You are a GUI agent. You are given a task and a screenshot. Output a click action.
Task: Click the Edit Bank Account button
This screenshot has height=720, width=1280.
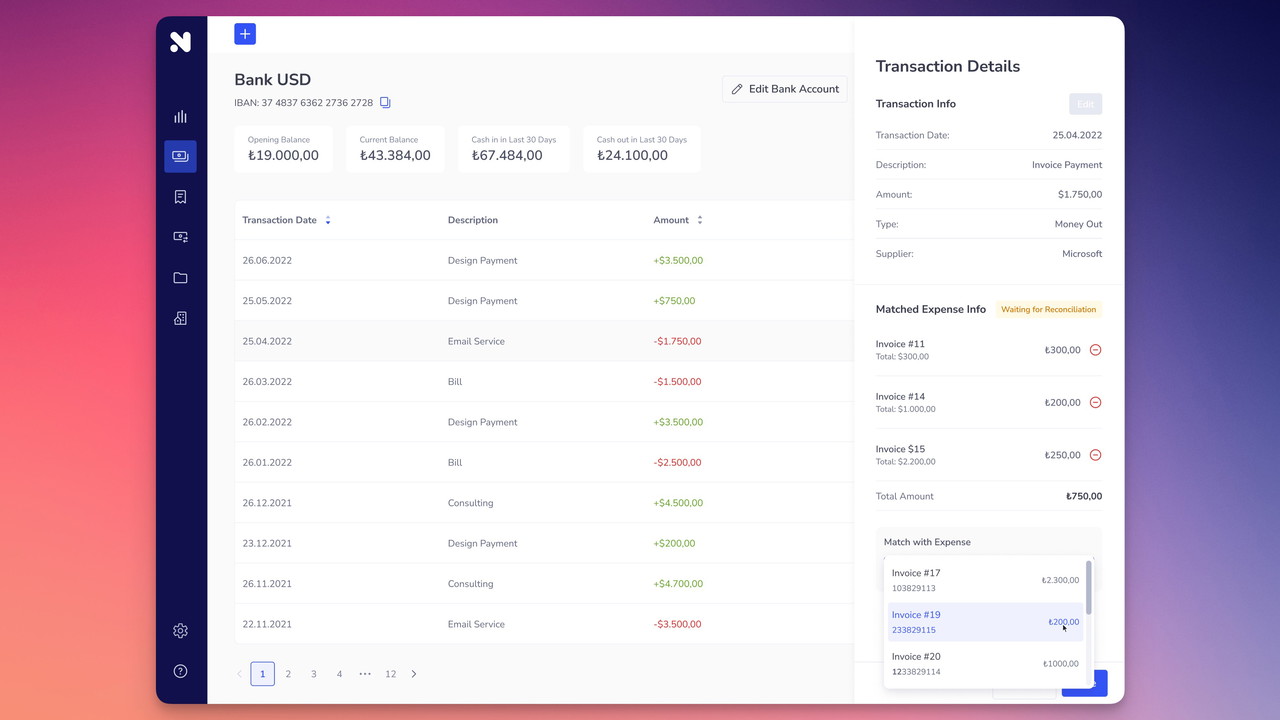[784, 89]
